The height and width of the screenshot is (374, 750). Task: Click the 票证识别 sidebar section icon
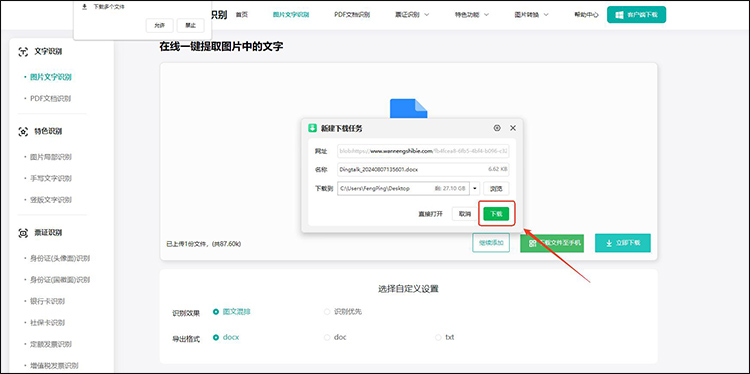(x=23, y=233)
